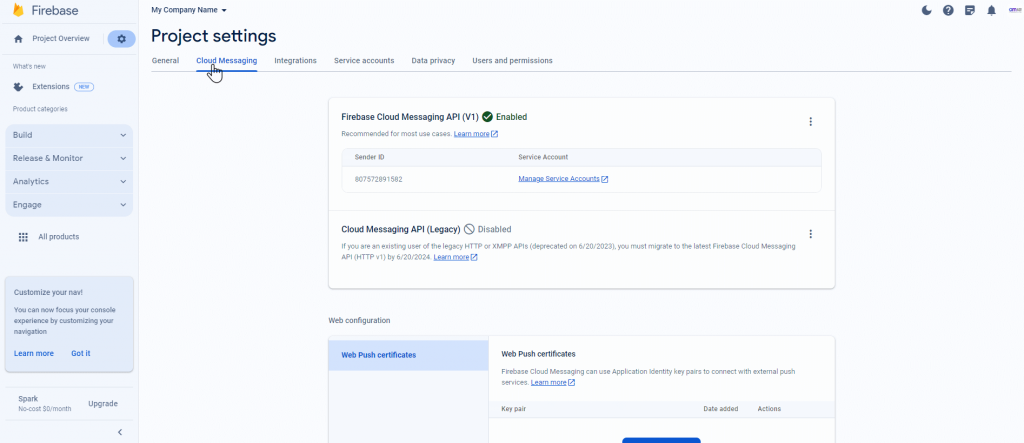
Task: Click the Actions column header
Action: click(769, 409)
